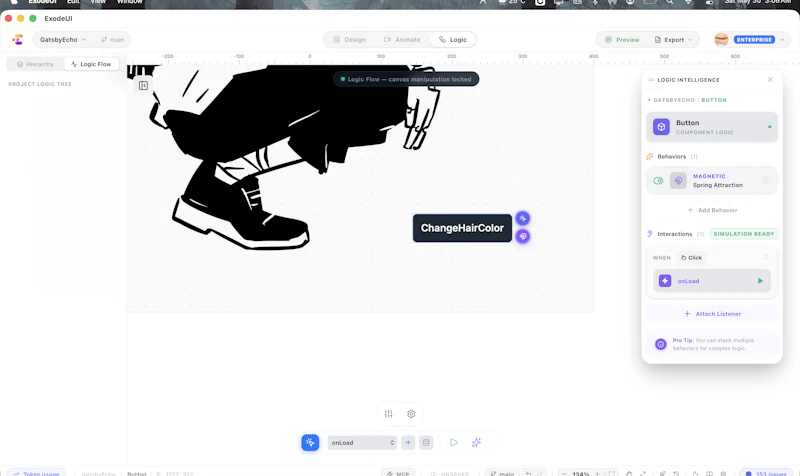Click Attach Listener
The width and height of the screenshot is (800, 476).
(712, 314)
